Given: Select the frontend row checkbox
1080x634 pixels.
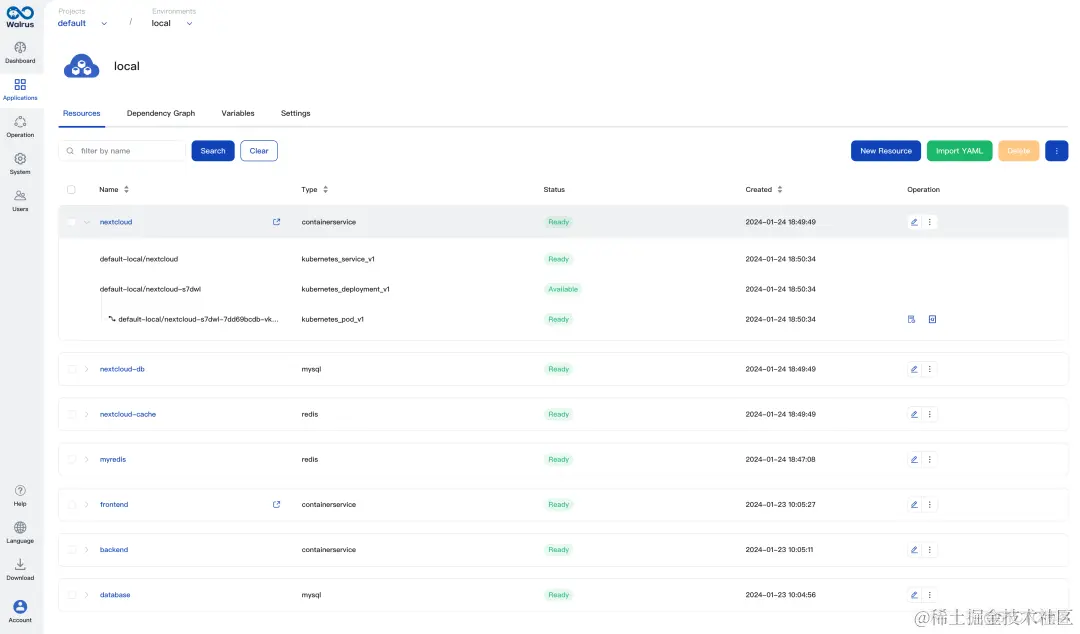Looking at the screenshot, I should (x=71, y=504).
